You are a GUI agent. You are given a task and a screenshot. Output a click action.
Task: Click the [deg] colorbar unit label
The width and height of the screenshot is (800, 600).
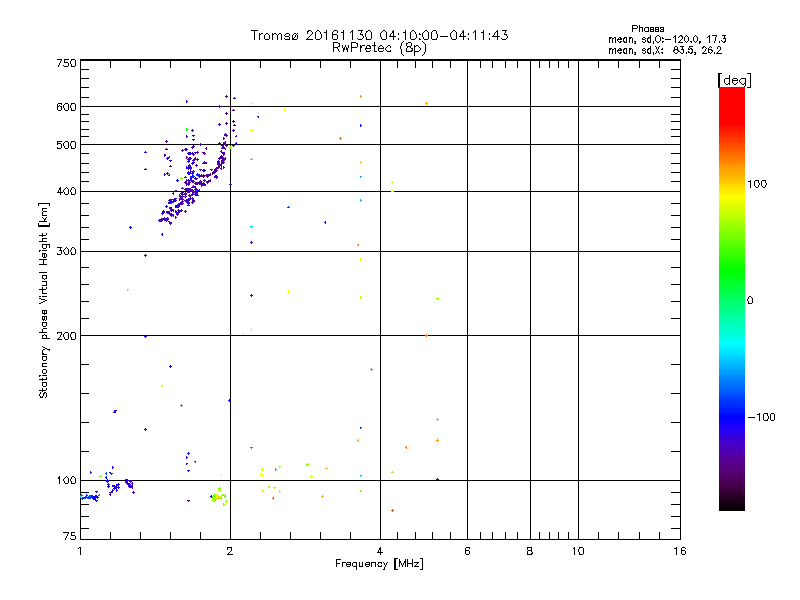tap(734, 80)
